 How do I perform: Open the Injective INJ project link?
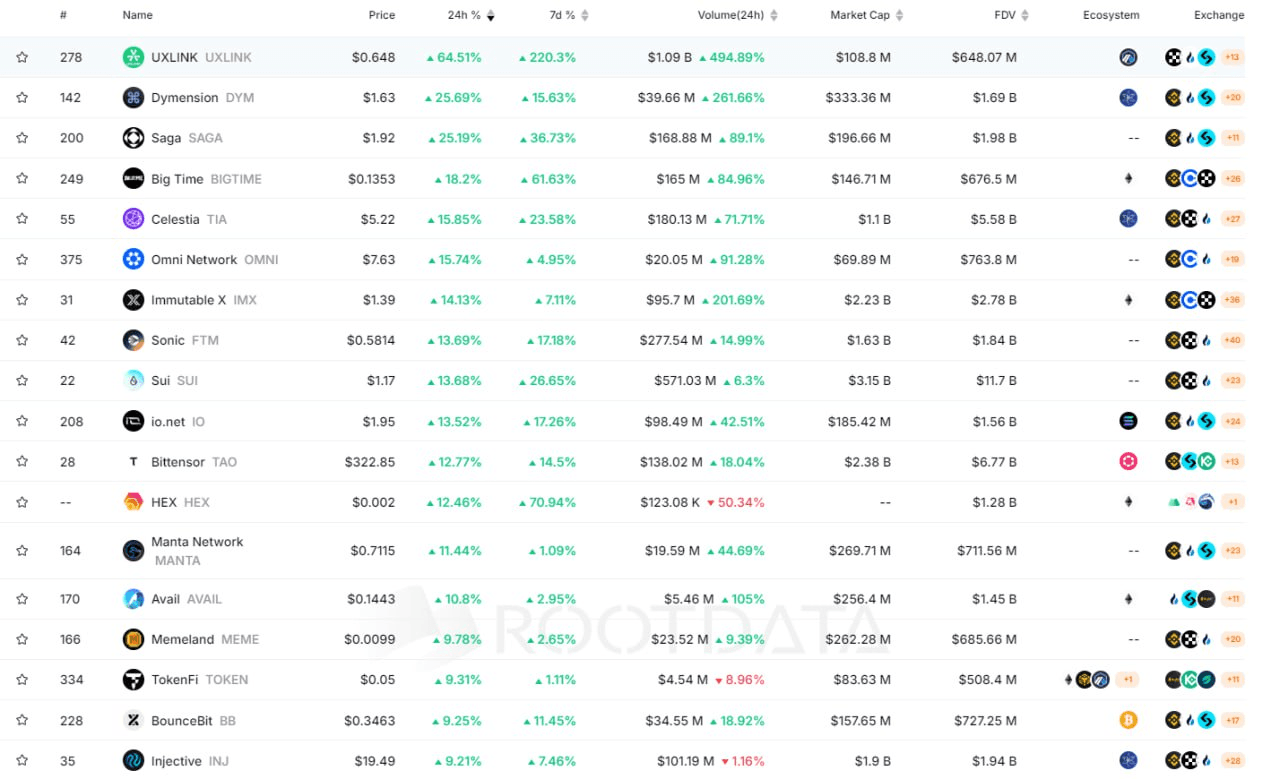[190, 761]
